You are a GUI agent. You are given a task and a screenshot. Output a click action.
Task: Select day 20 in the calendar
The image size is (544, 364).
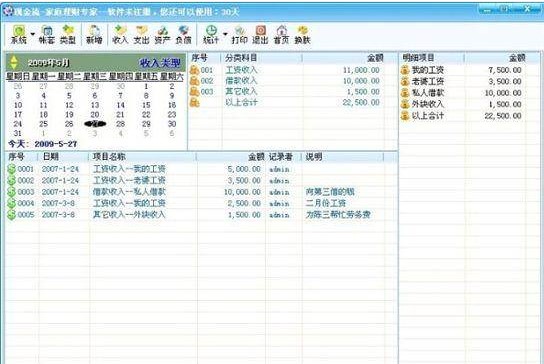click(95, 115)
